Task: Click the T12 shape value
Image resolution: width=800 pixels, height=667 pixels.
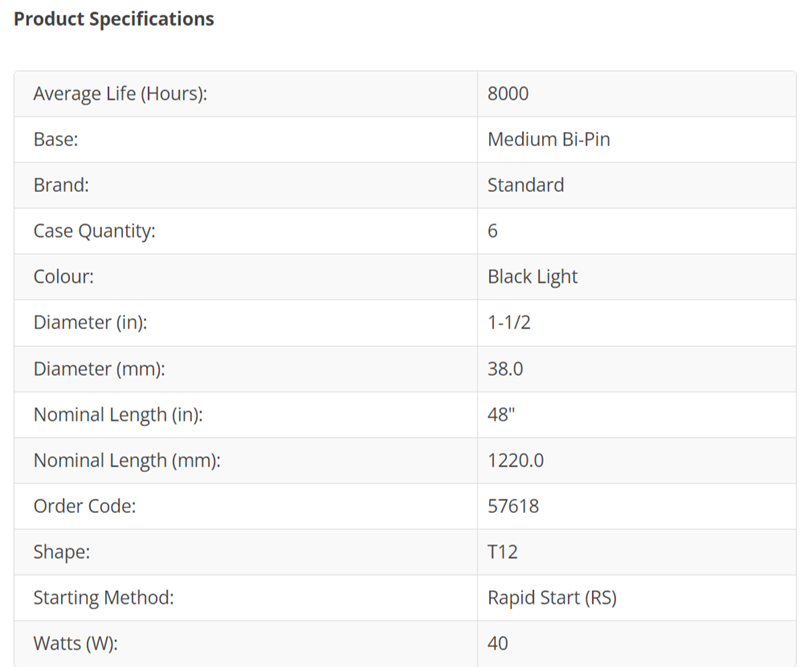Action: pyautogui.click(x=503, y=552)
